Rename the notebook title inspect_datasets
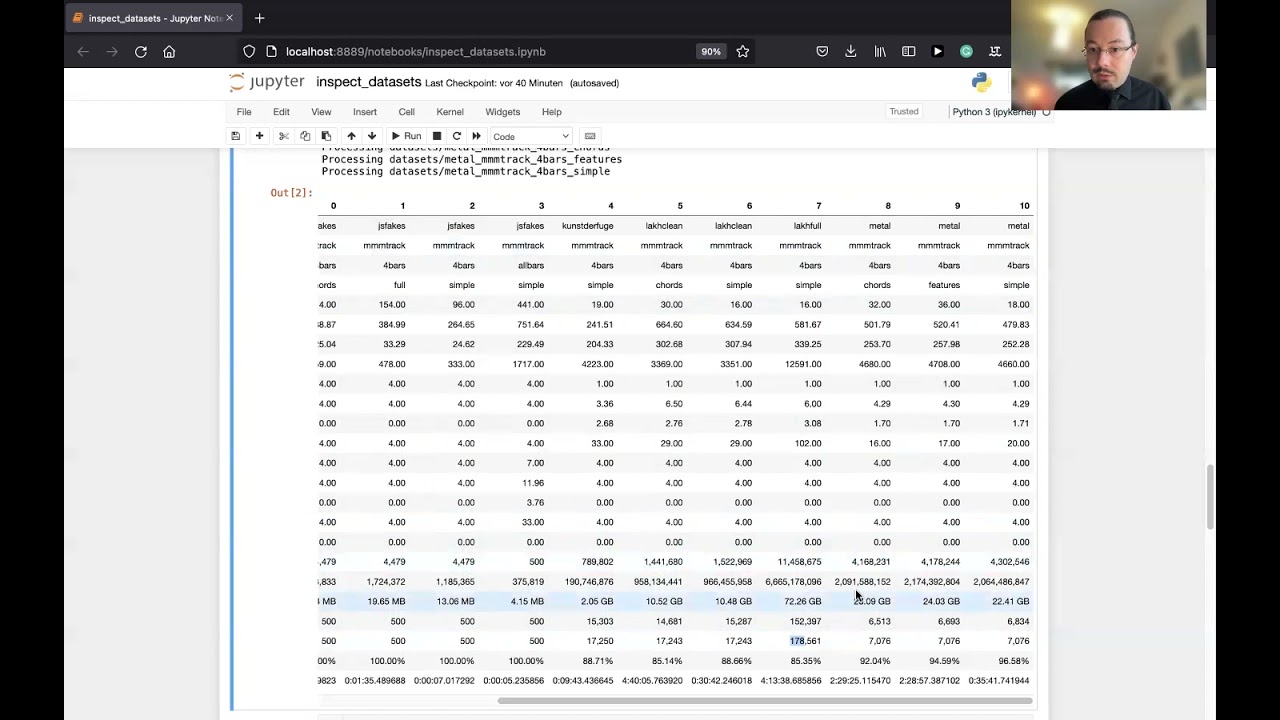The width and height of the screenshot is (1280, 720). click(369, 82)
